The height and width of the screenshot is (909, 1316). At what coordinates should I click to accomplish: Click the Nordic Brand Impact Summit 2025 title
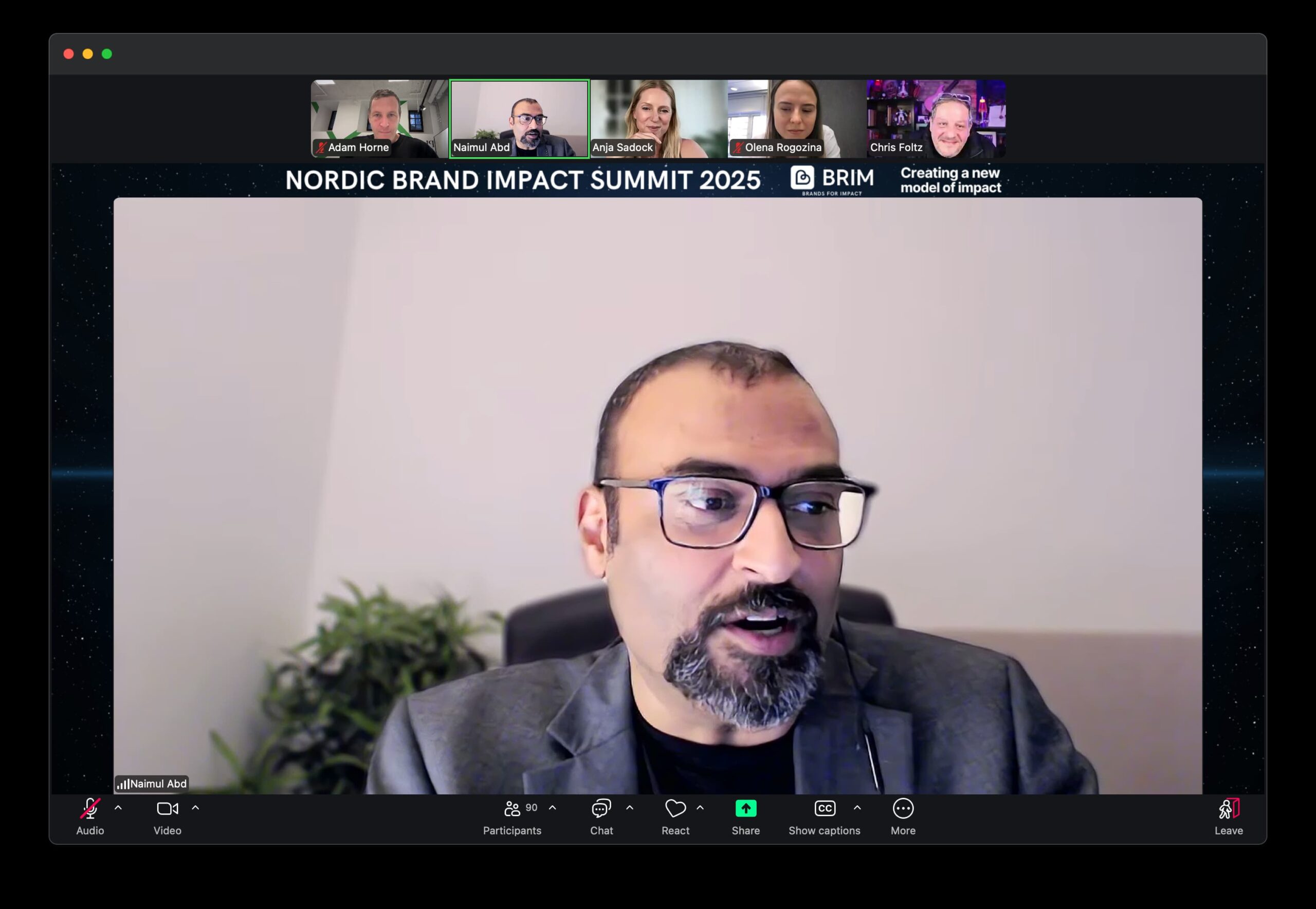point(522,180)
